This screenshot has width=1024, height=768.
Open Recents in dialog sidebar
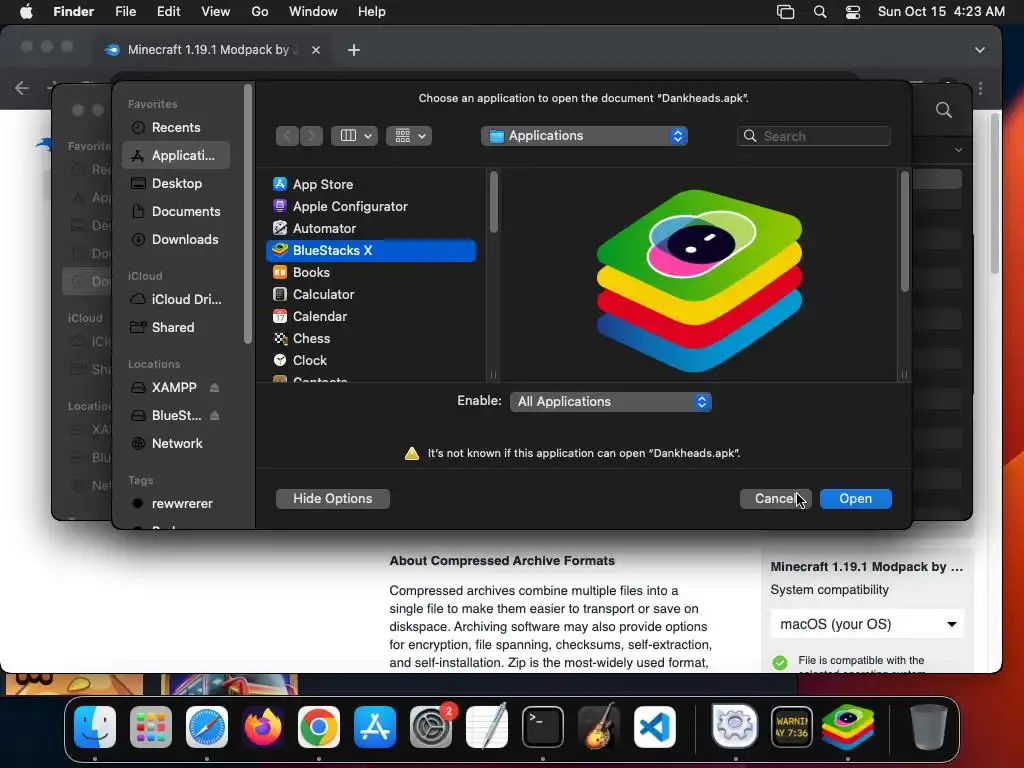[x=176, y=127]
